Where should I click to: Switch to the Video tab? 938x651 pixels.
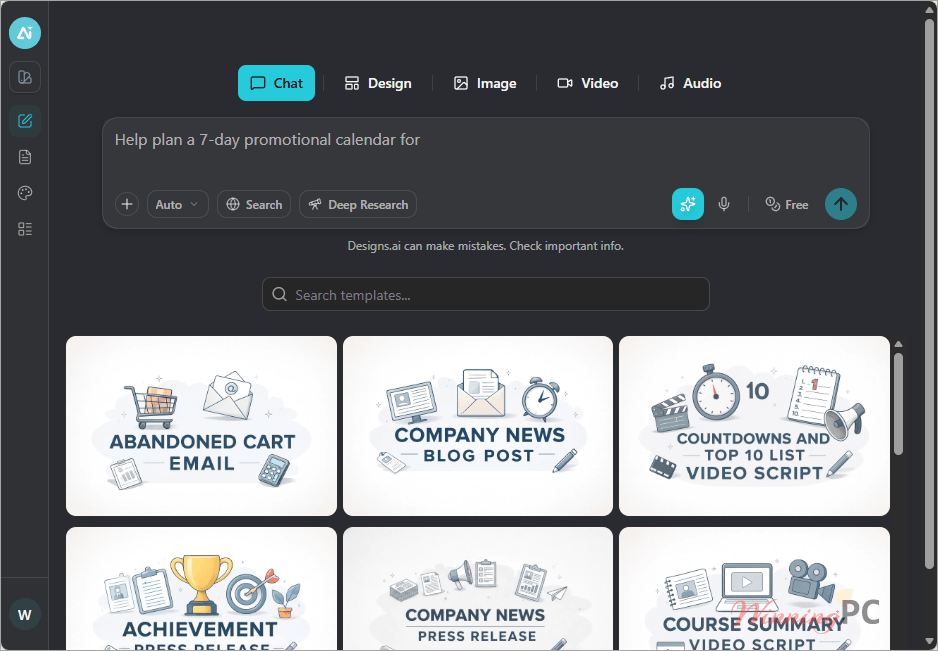click(x=587, y=83)
